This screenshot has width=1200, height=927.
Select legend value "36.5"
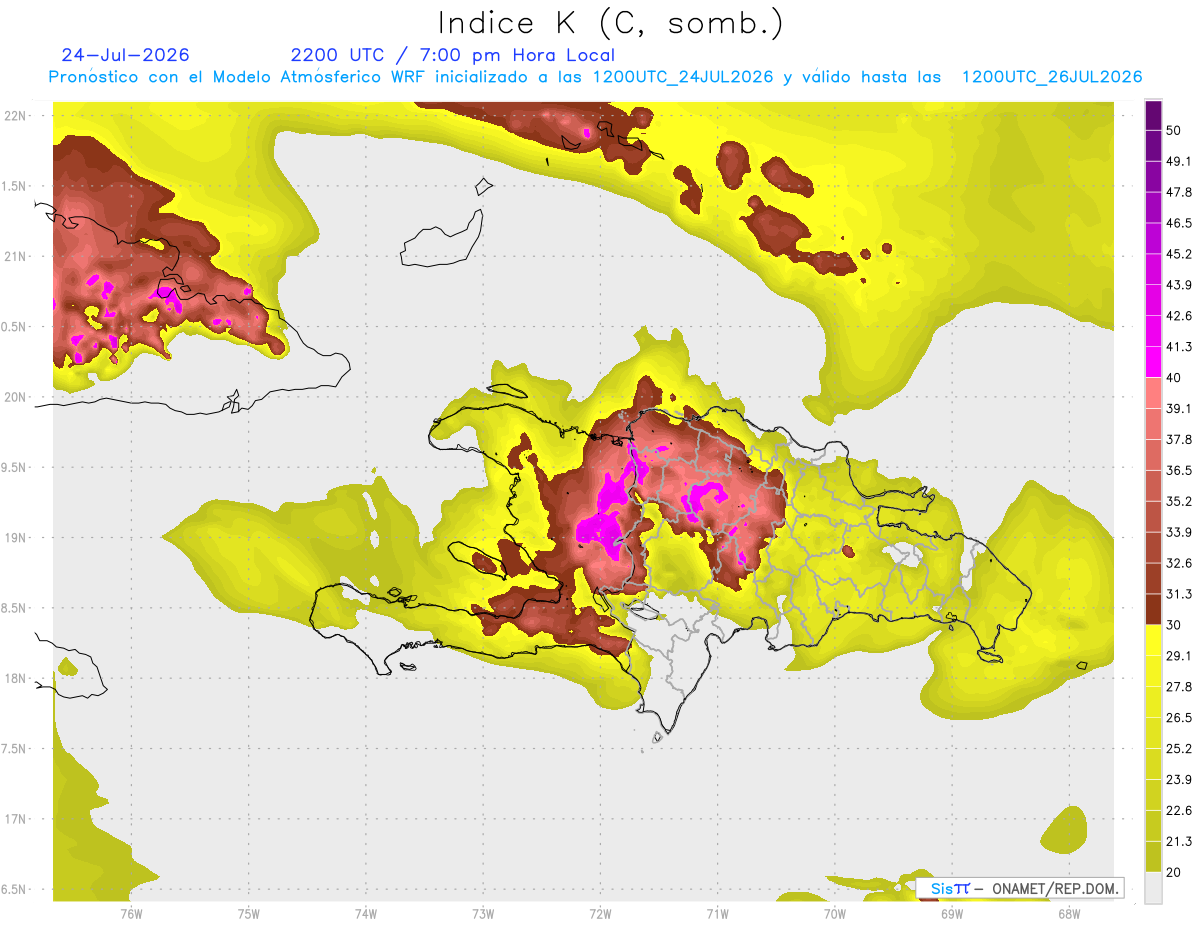[1178, 470]
